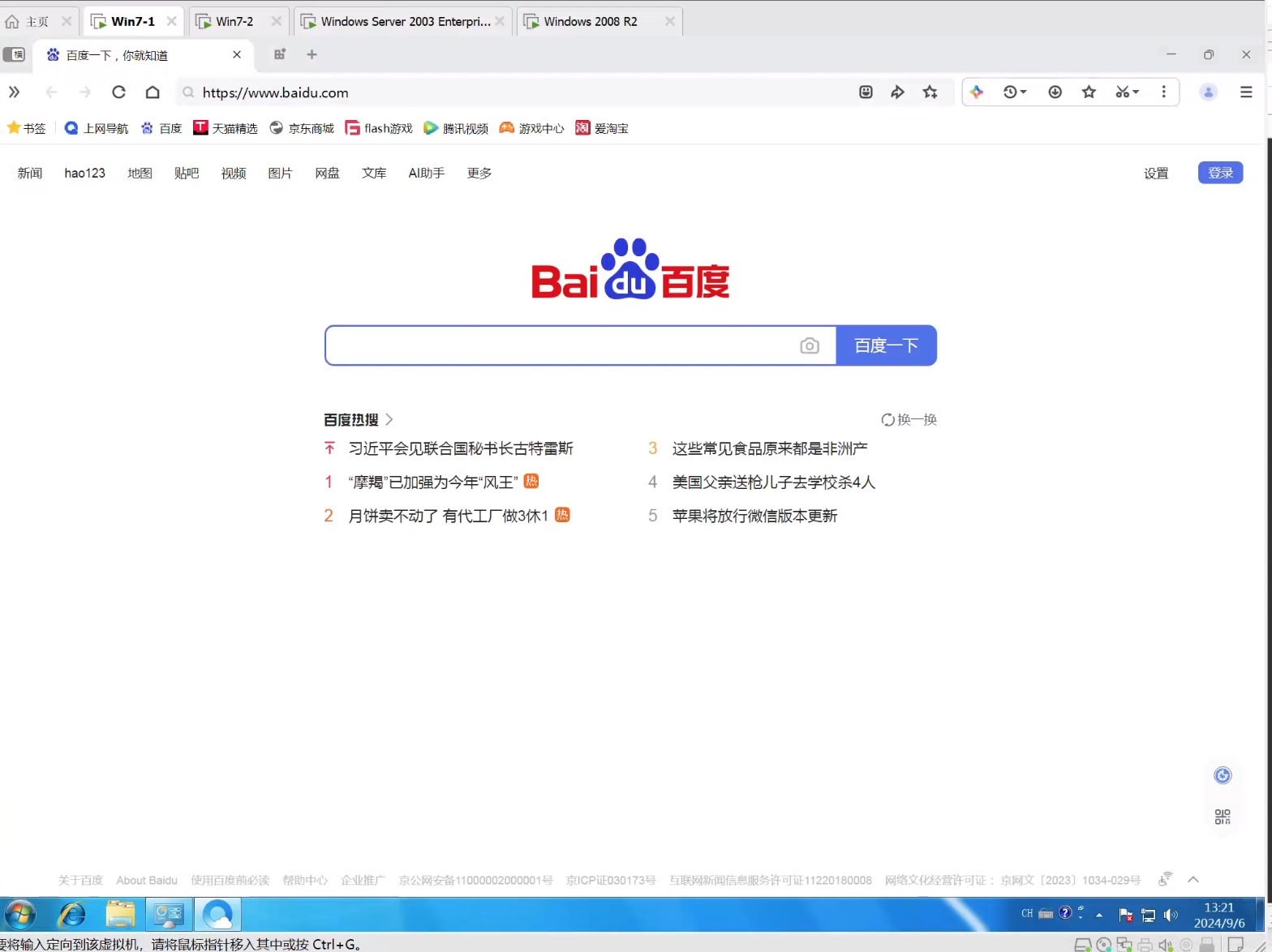Click the hao123 navigation link
The height and width of the screenshot is (952, 1272).
85,173
